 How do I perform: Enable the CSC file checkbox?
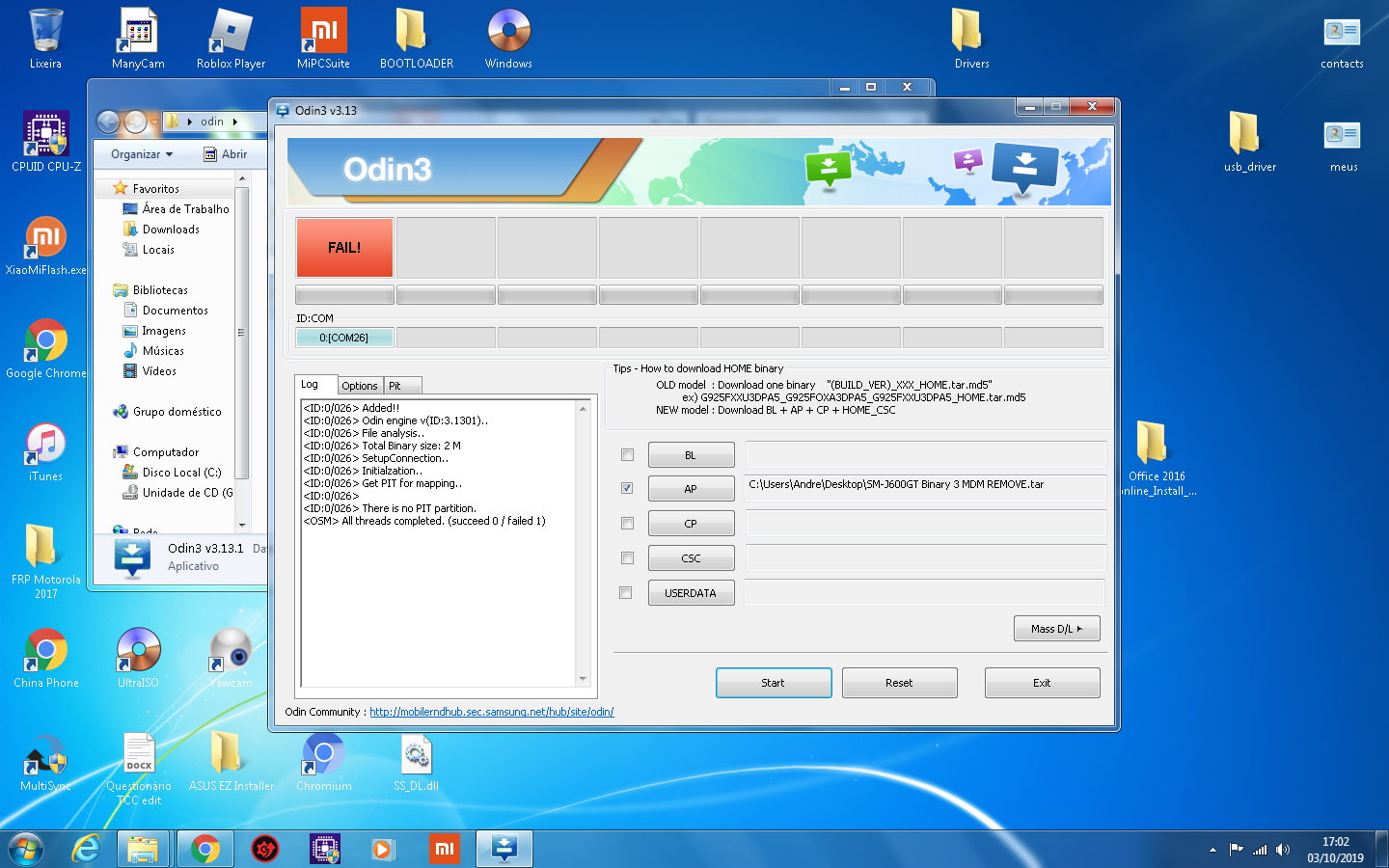[627, 557]
